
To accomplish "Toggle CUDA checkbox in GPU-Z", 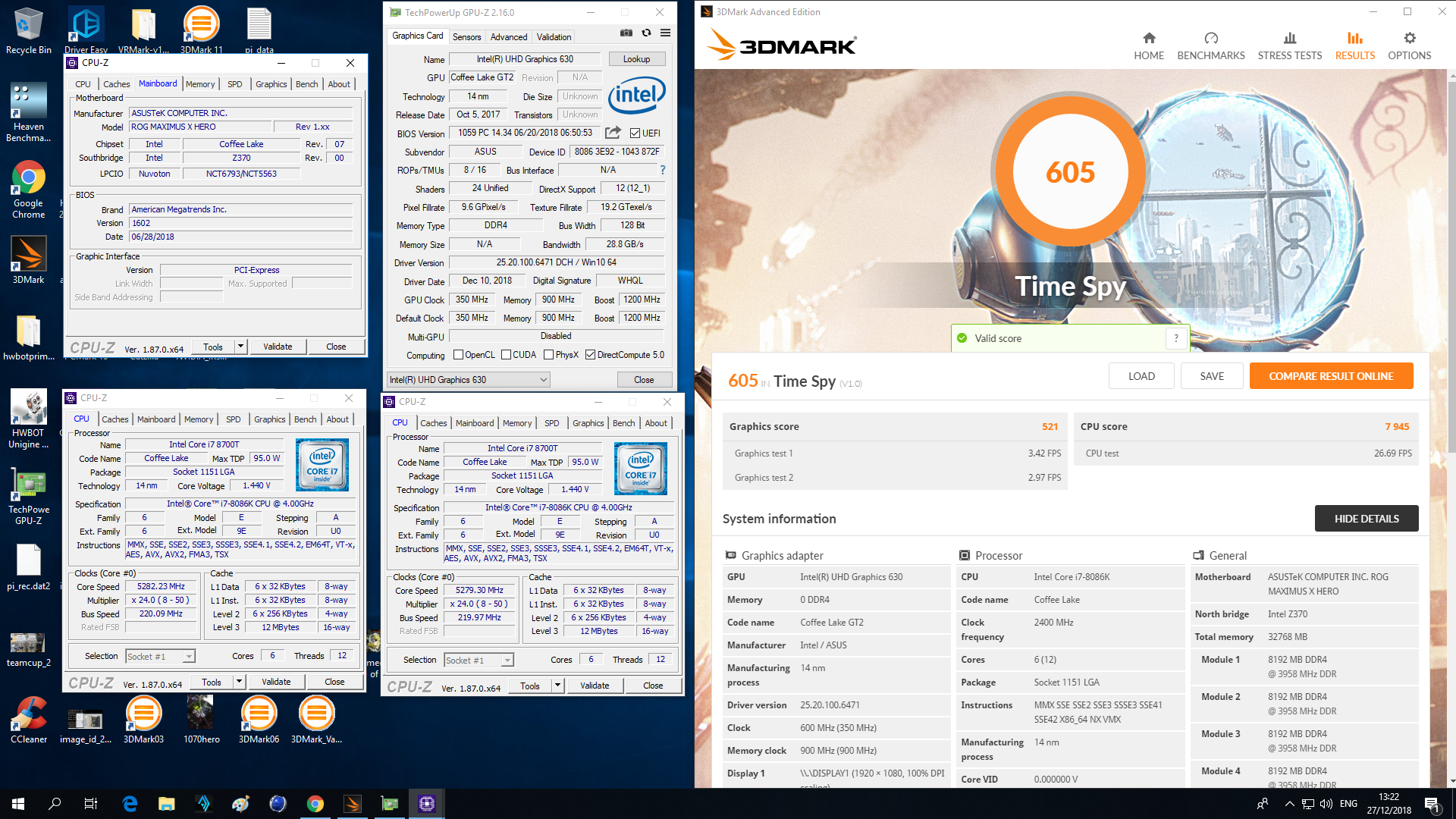I will pos(506,355).
